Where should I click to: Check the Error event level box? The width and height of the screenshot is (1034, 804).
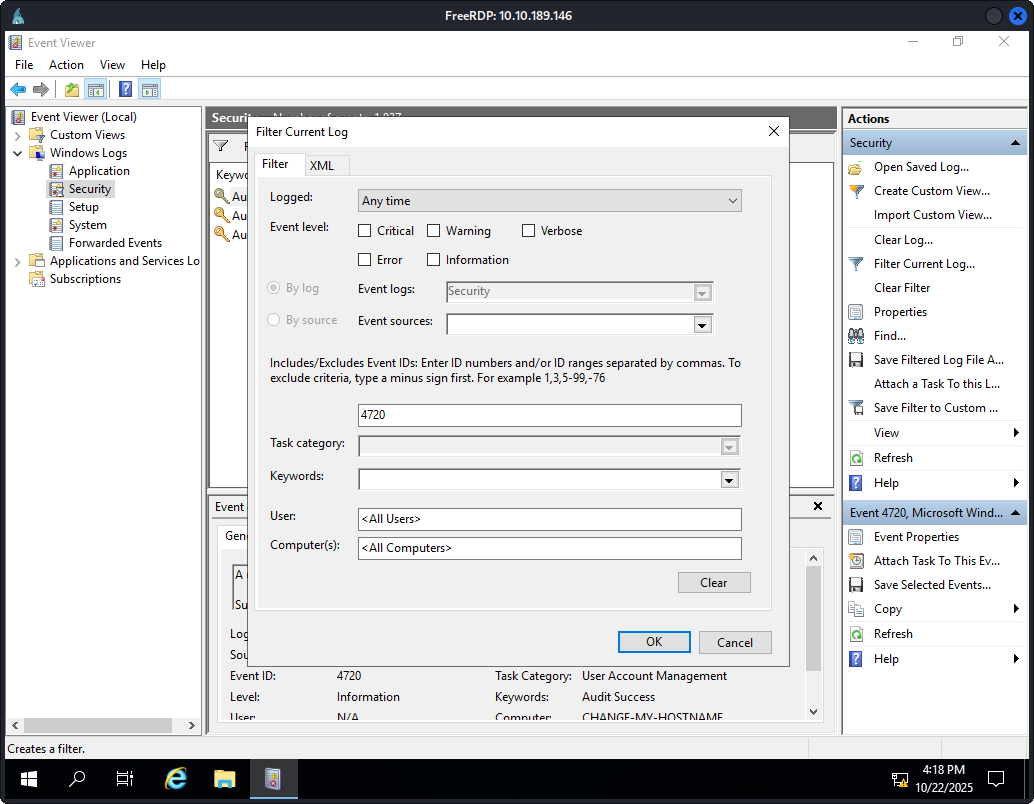tap(365, 260)
